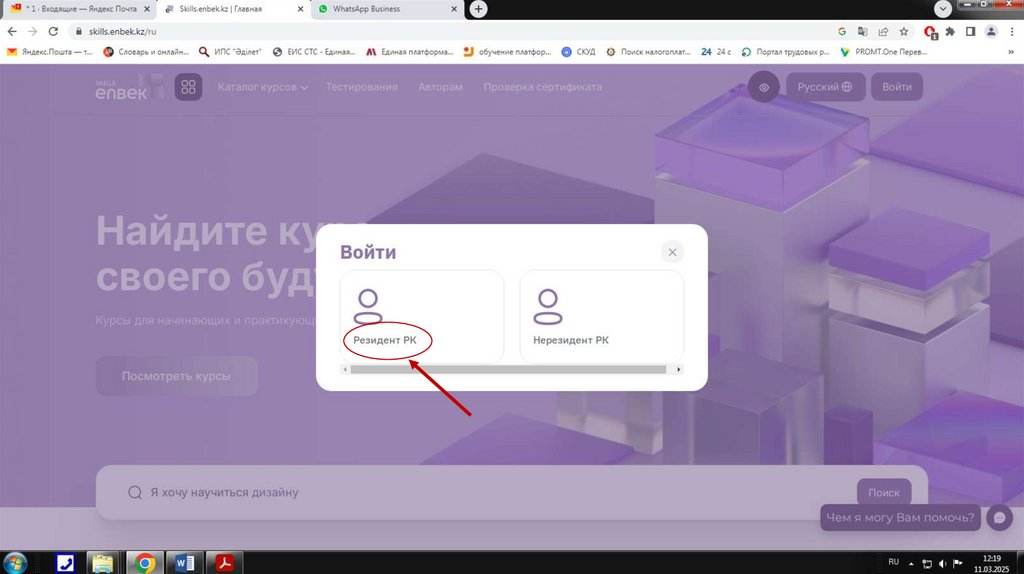Click the Войти button in header
The image size is (1024, 574).
897,87
